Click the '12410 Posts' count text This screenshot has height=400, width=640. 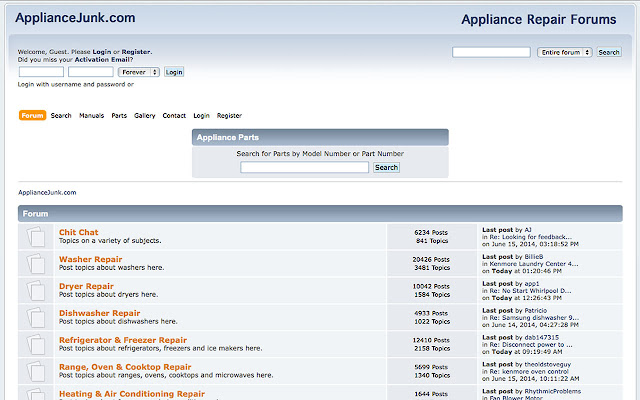tap(431, 340)
